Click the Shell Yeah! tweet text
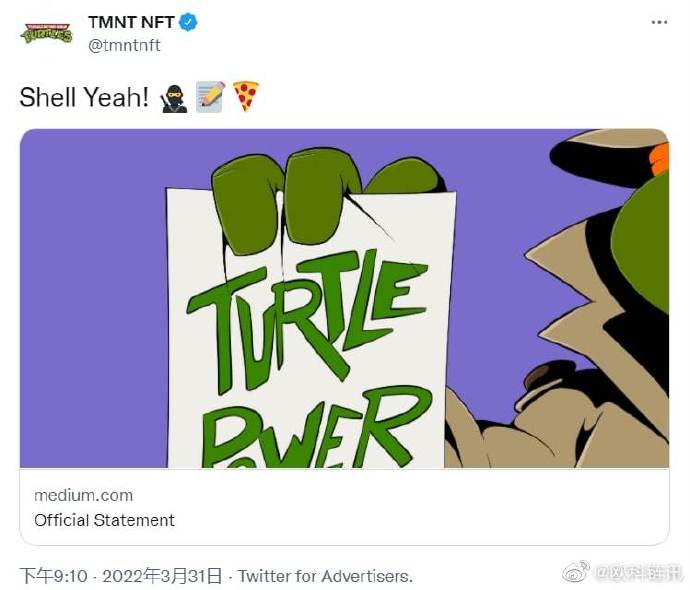This screenshot has height=590, width=690. 84,97
